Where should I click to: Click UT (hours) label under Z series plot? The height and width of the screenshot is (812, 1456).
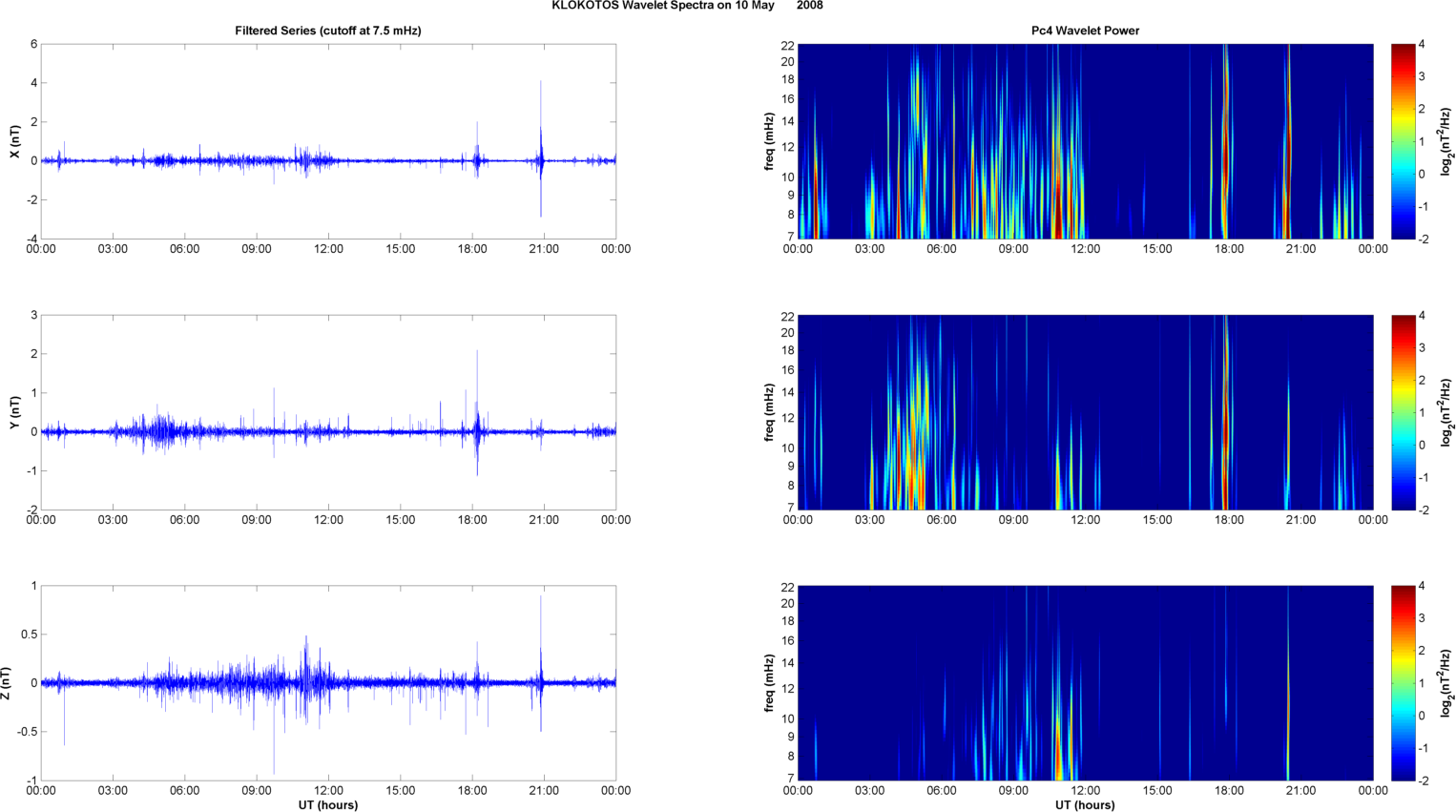coord(327,805)
